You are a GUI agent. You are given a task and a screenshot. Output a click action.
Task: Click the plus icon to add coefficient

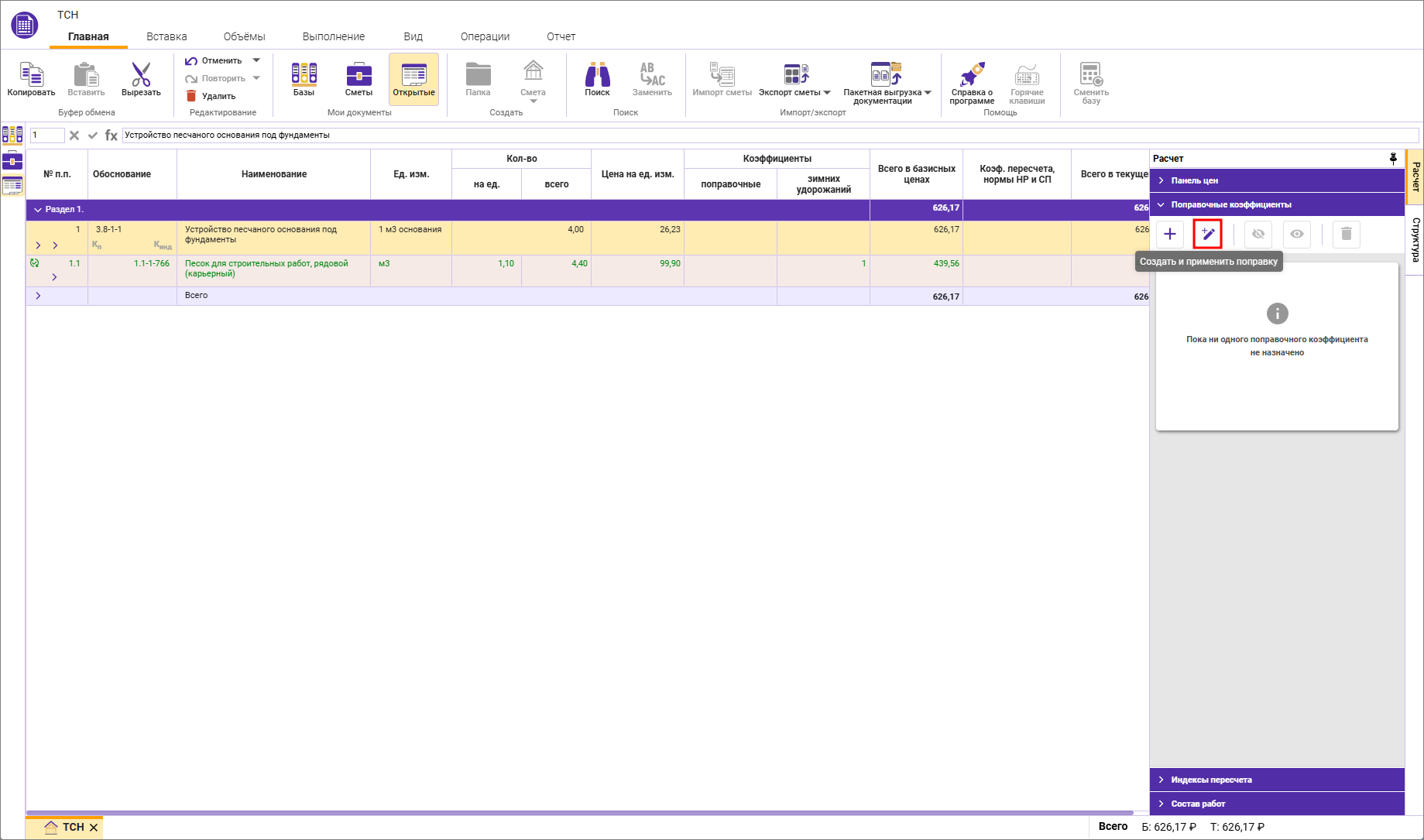(1169, 234)
